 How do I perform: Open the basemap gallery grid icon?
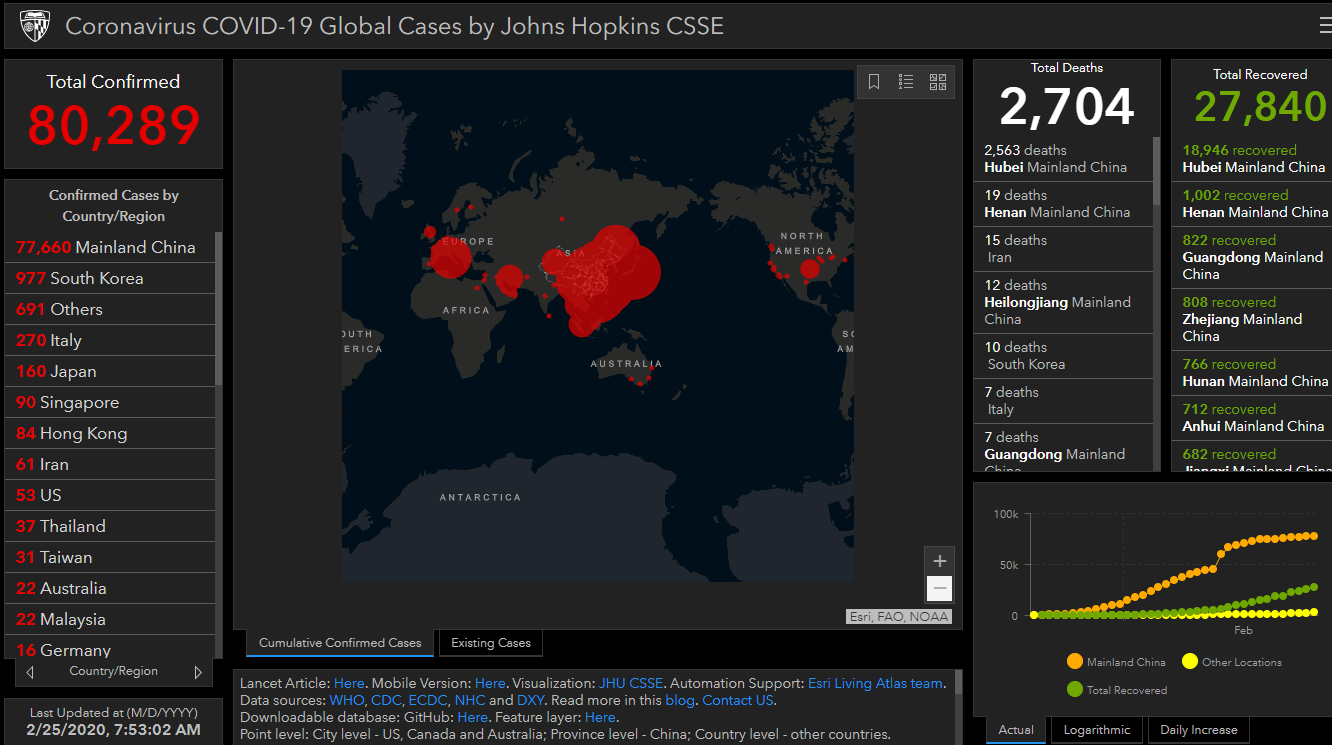tap(938, 82)
